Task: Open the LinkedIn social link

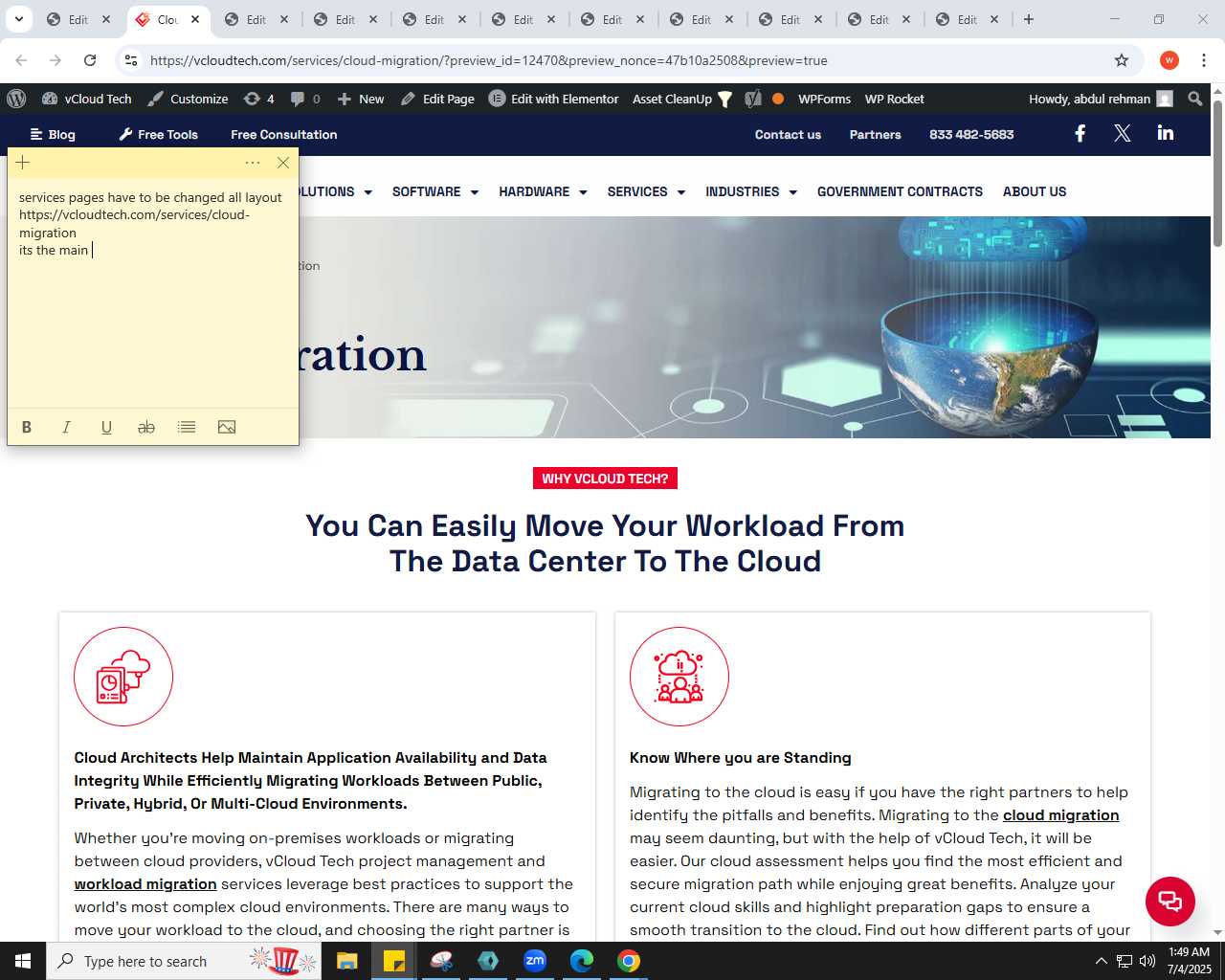Action: (1165, 133)
